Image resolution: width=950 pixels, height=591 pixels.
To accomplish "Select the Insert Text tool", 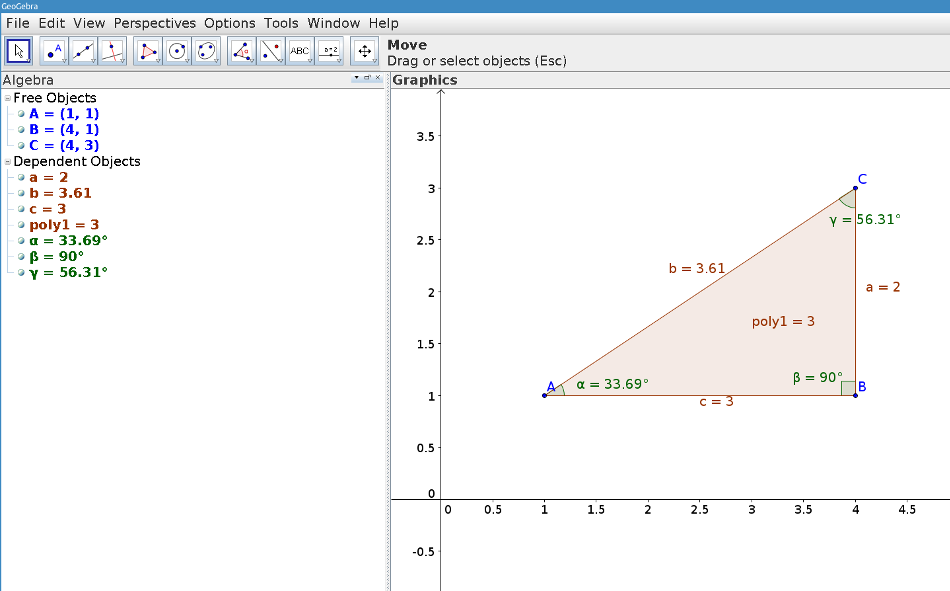I will [299, 50].
